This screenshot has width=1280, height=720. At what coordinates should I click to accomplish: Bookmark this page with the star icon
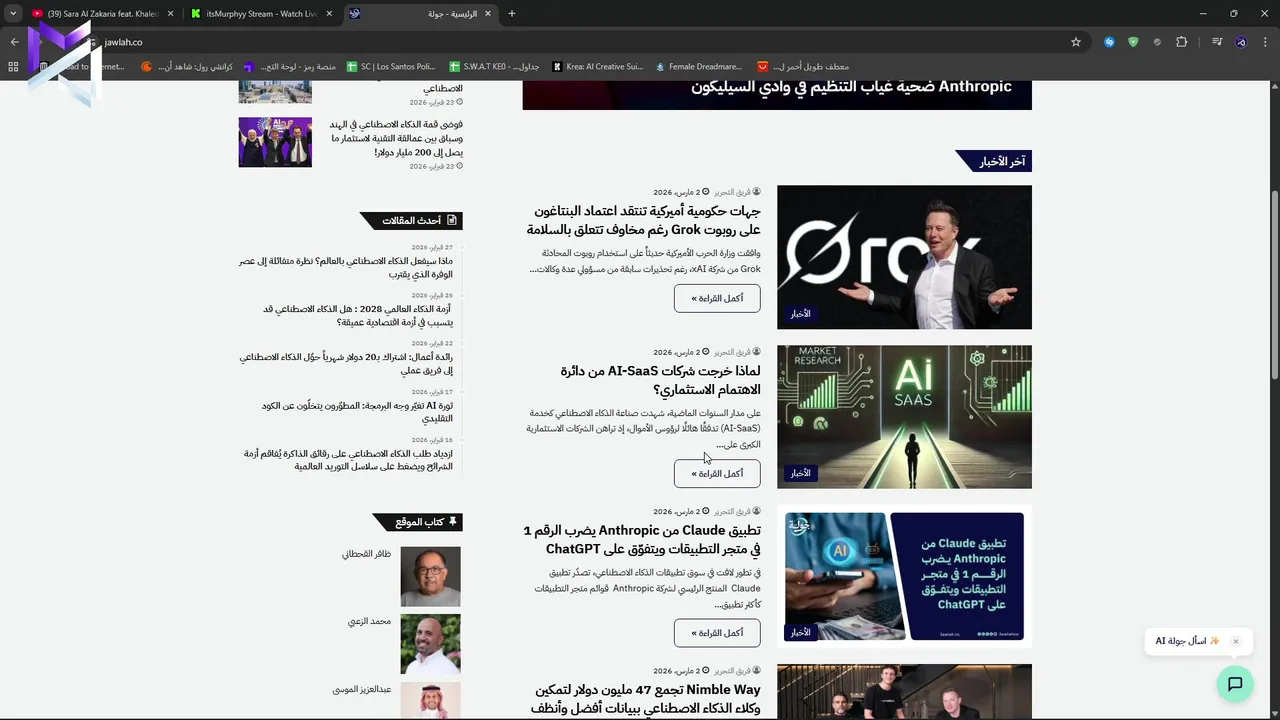click(1076, 42)
